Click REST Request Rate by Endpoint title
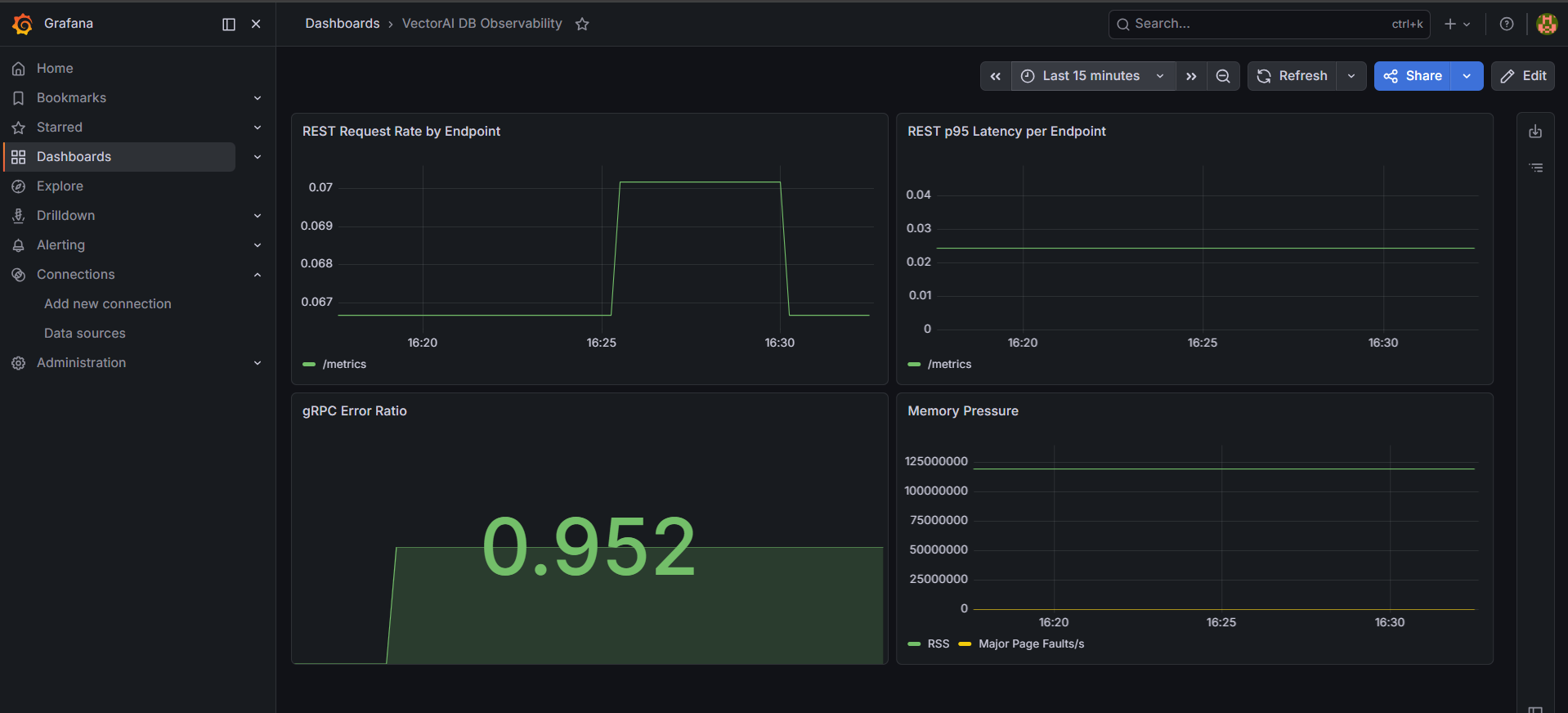This screenshot has width=1568, height=713. tap(401, 132)
